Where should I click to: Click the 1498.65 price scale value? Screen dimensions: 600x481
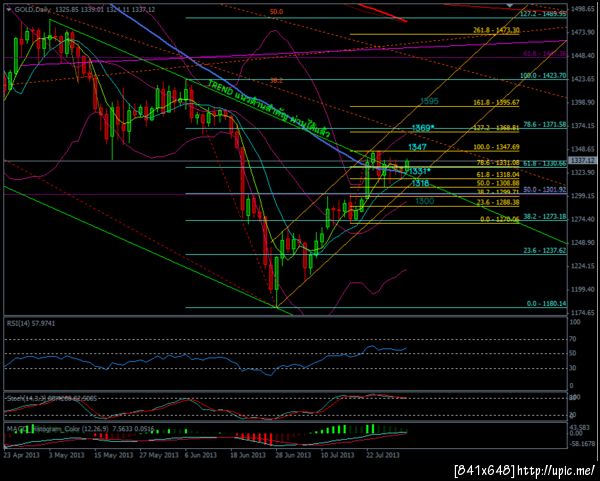coord(583,9)
